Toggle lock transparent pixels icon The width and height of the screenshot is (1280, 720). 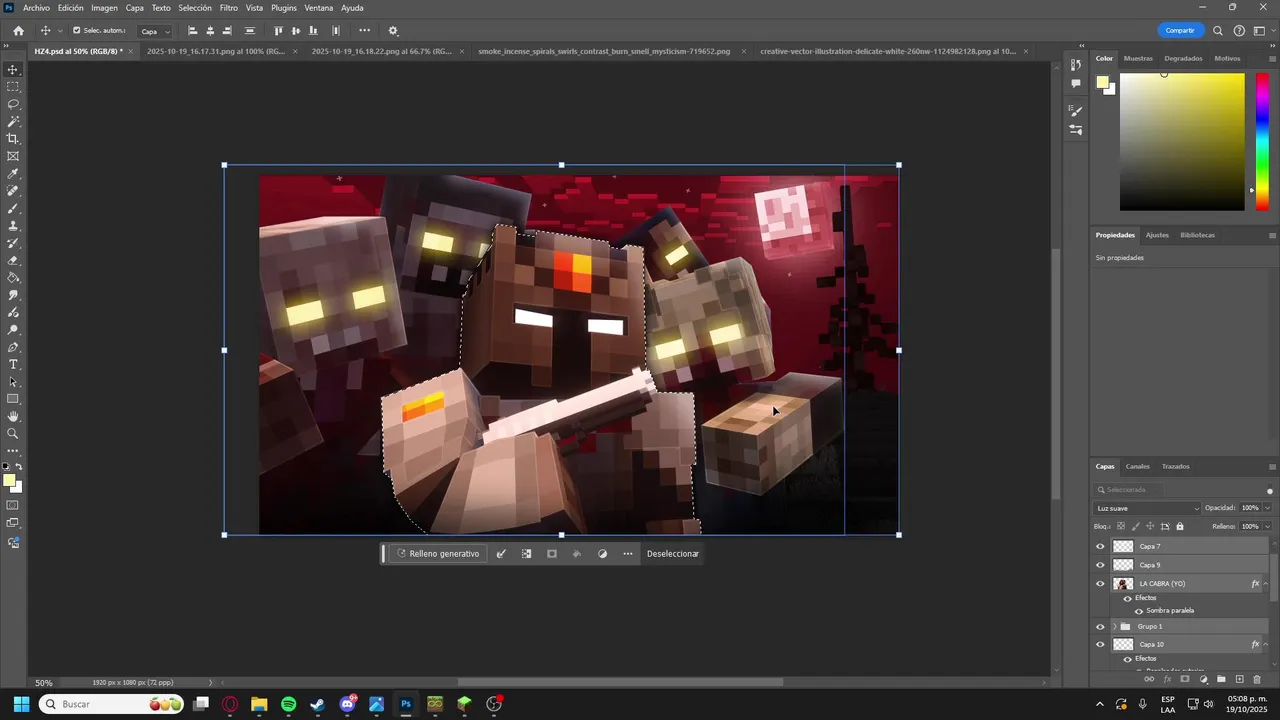tap(1121, 526)
